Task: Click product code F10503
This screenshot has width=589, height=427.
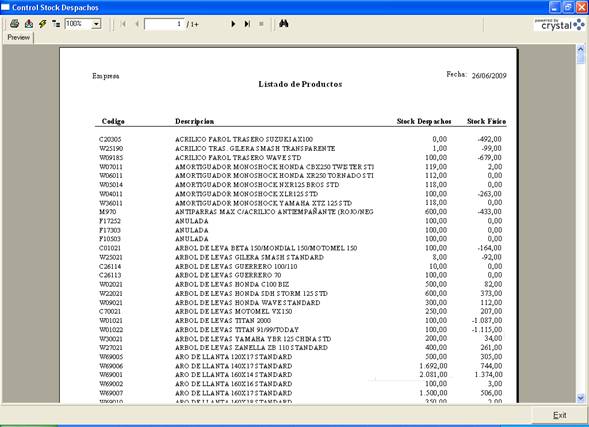Action: [x=110, y=239]
